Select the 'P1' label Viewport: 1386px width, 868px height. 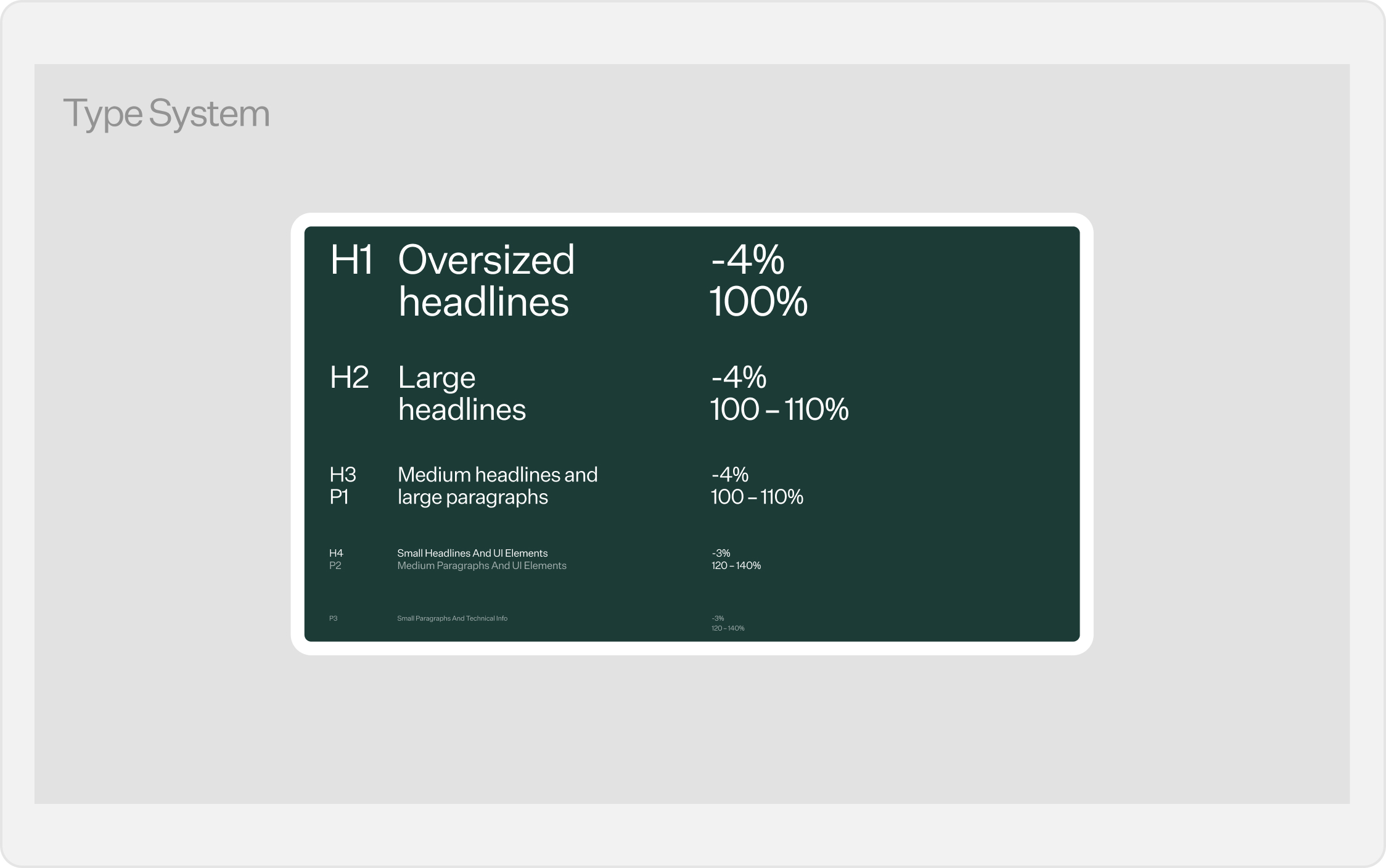[x=339, y=497]
